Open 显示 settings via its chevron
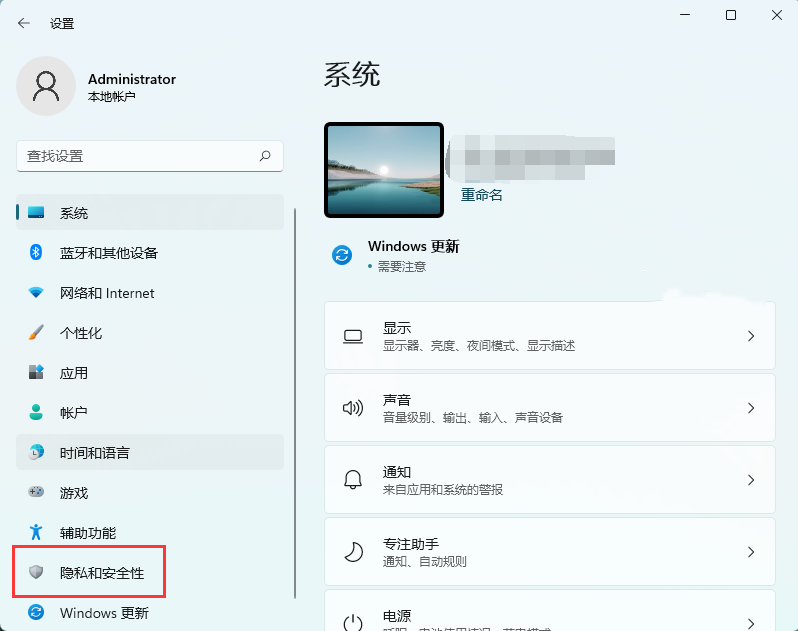The width and height of the screenshot is (798, 631). pyautogui.click(x=751, y=337)
